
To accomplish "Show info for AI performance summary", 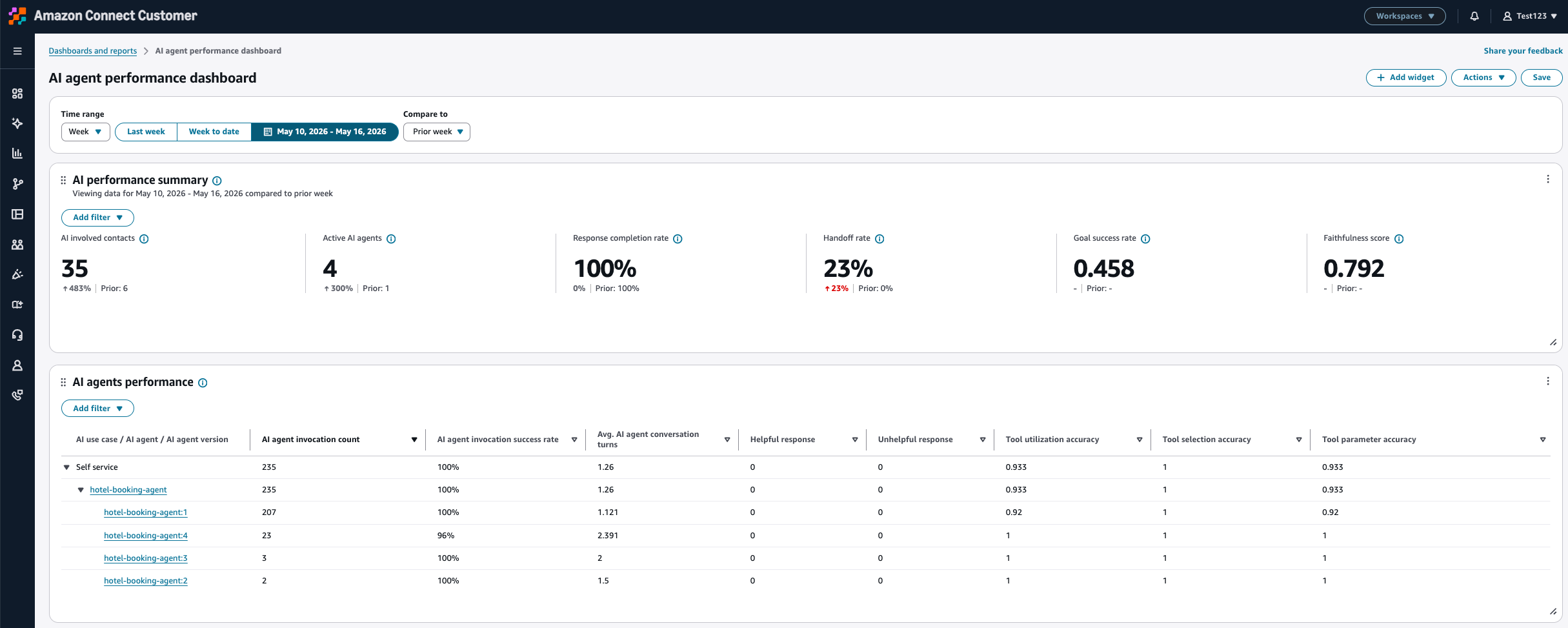I will point(217,181).
